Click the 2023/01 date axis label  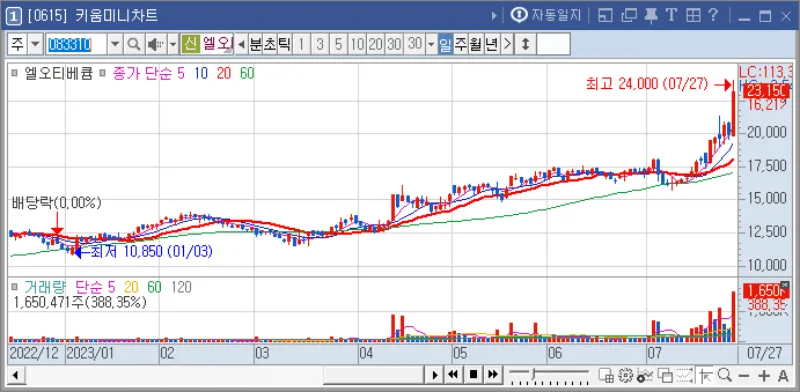click(90, 354)
